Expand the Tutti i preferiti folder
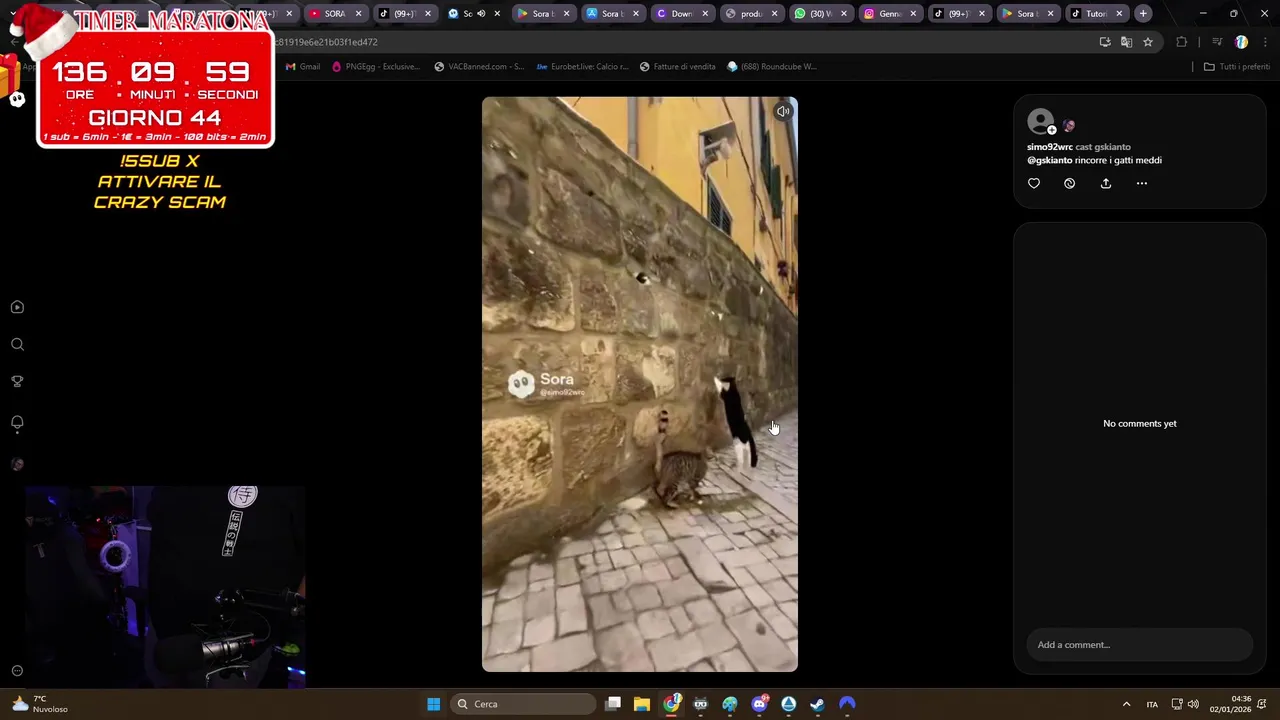 [1236, 67]
